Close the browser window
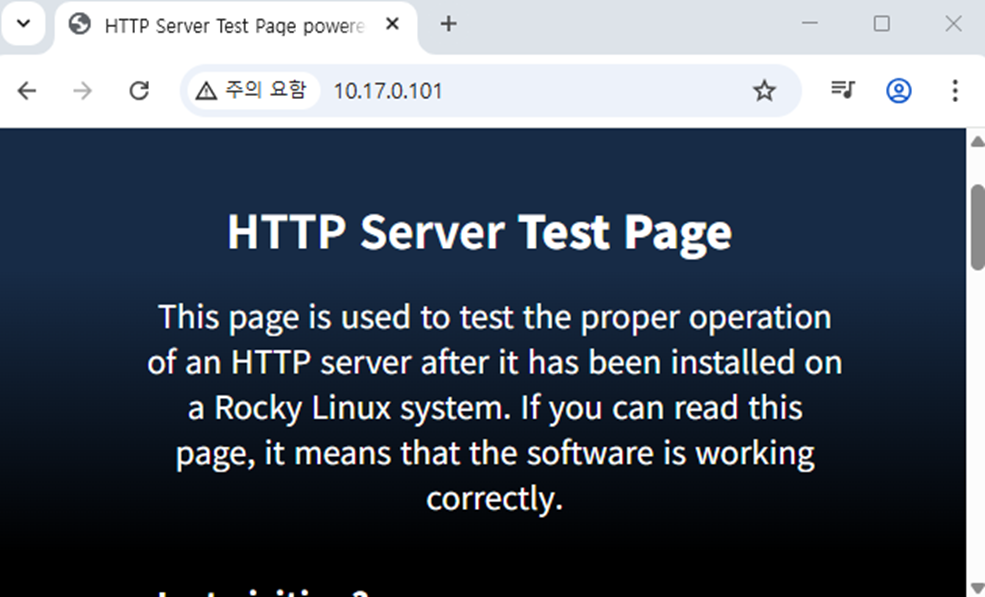Screen dimensions: 985x597 click(953, 24)
